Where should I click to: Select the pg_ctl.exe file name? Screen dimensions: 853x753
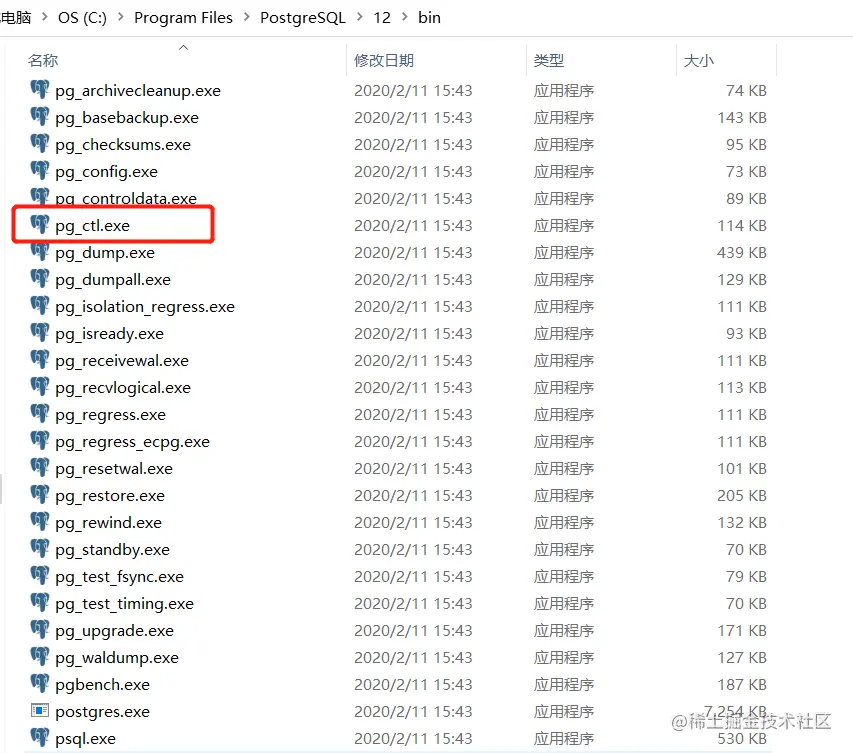click(92, 226)
